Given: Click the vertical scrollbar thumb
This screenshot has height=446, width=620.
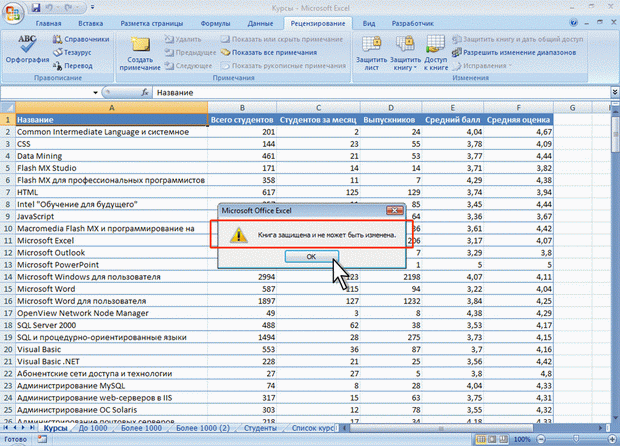Looking at the screenshot, I should 616,134.
